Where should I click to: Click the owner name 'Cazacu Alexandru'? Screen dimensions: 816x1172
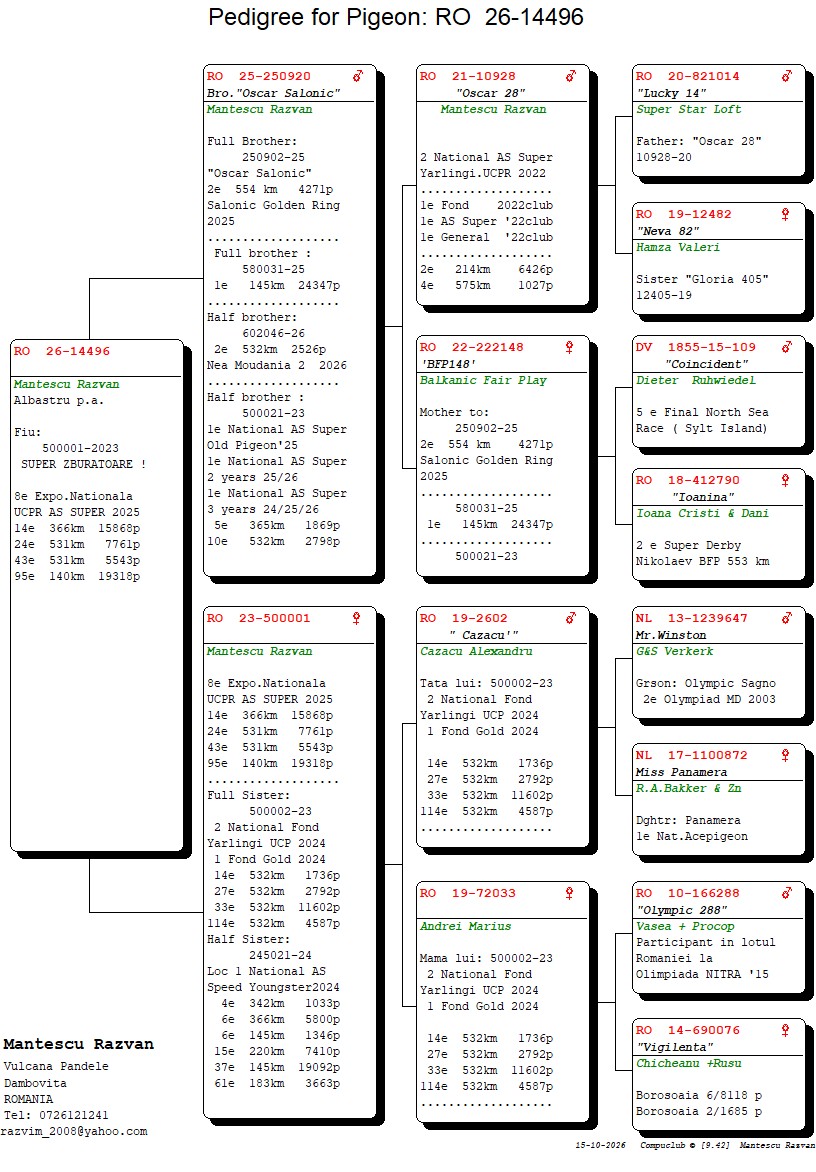point(476,652)
